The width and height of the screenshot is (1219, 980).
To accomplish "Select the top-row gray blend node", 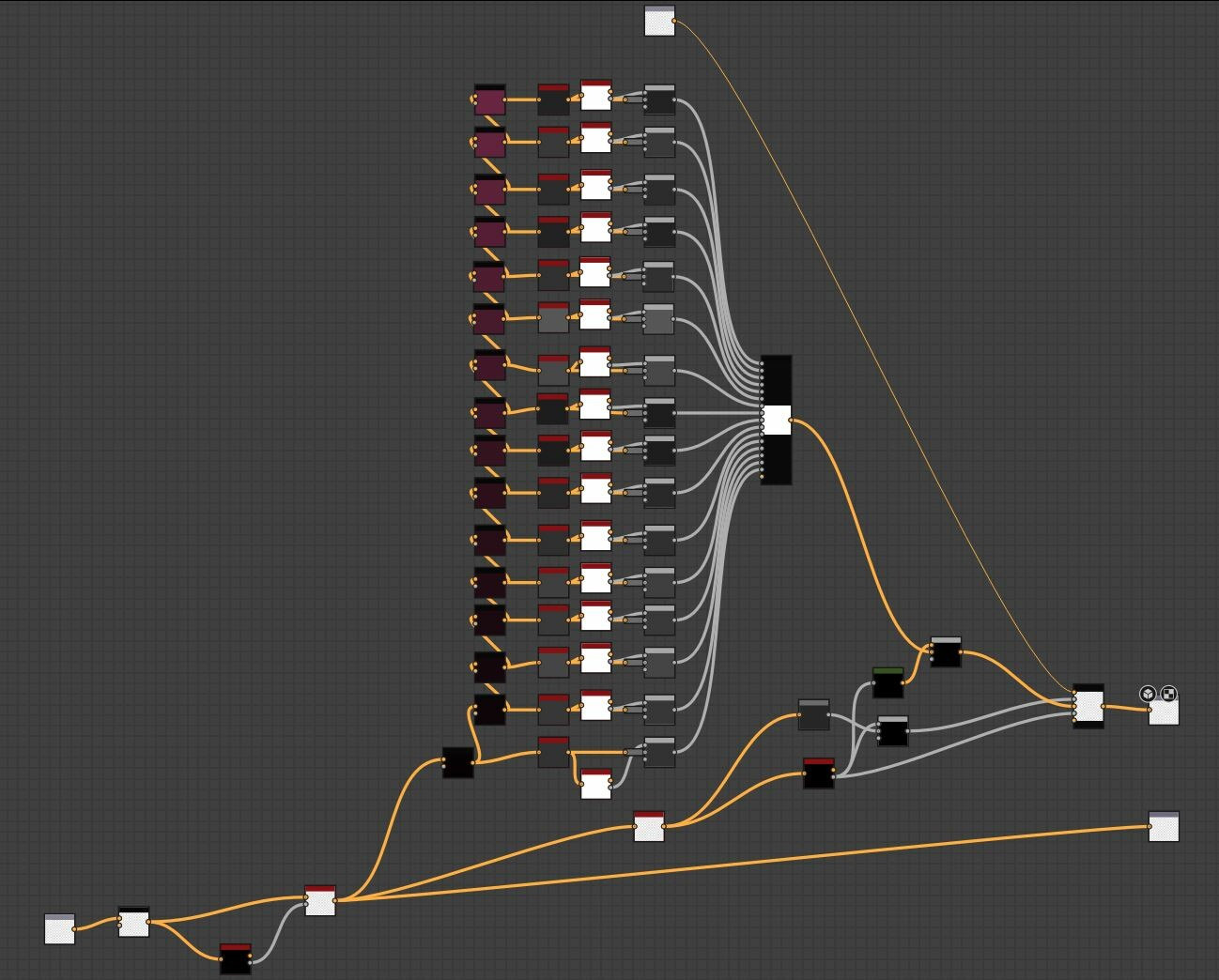I will pos(659,100).
